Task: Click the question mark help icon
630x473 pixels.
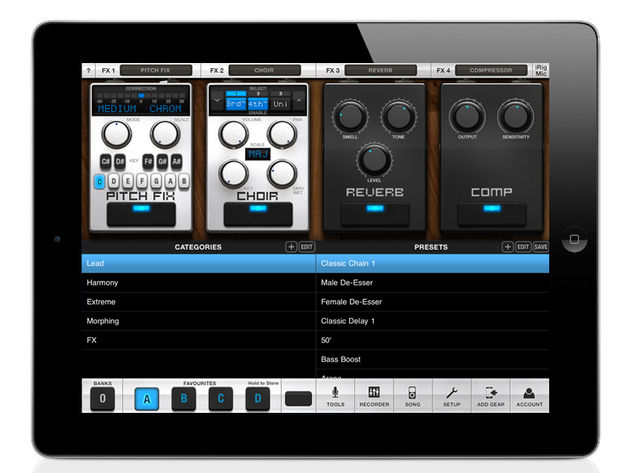Action: click(88, 70)
